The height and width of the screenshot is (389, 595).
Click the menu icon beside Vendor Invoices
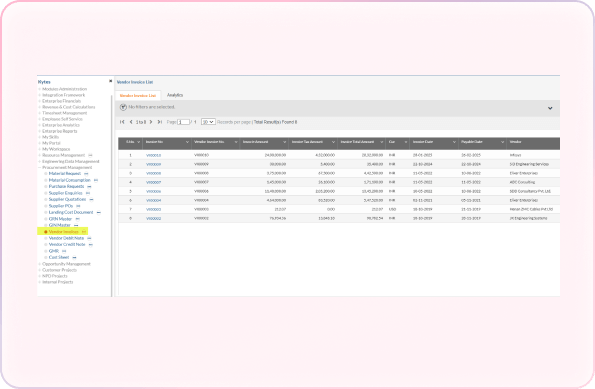84,232
